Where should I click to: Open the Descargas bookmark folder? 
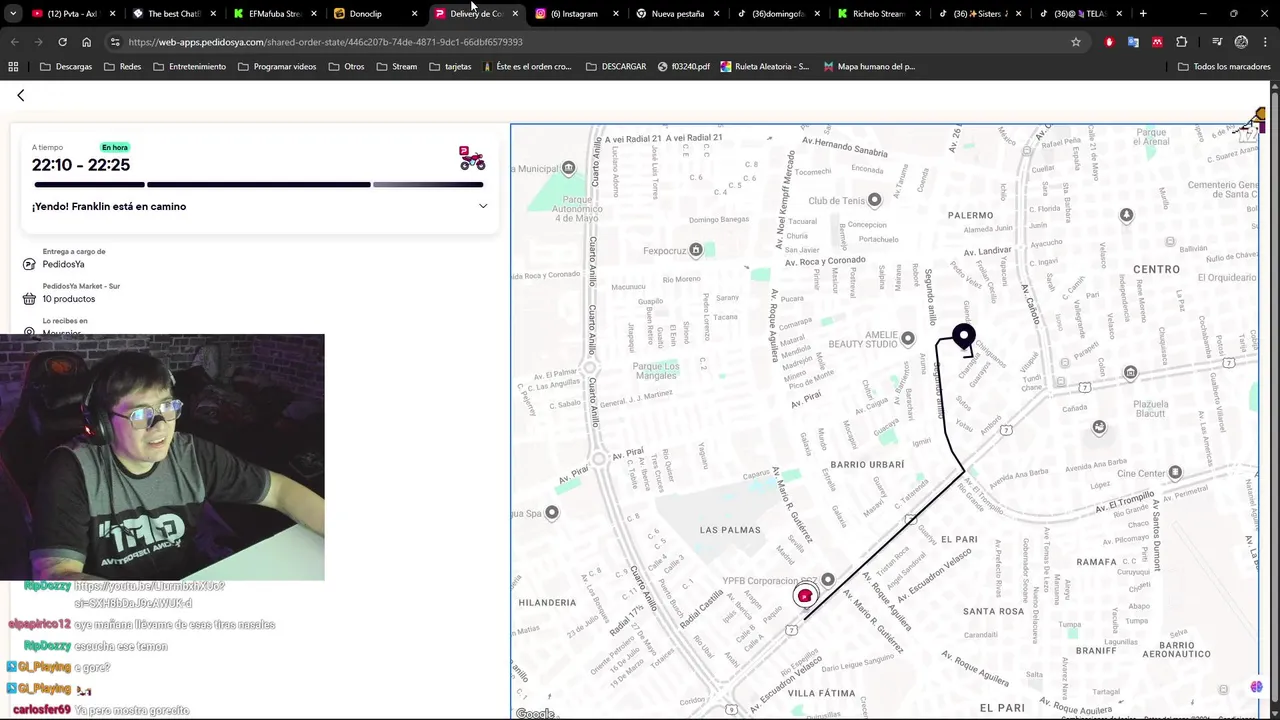(66, 67)
